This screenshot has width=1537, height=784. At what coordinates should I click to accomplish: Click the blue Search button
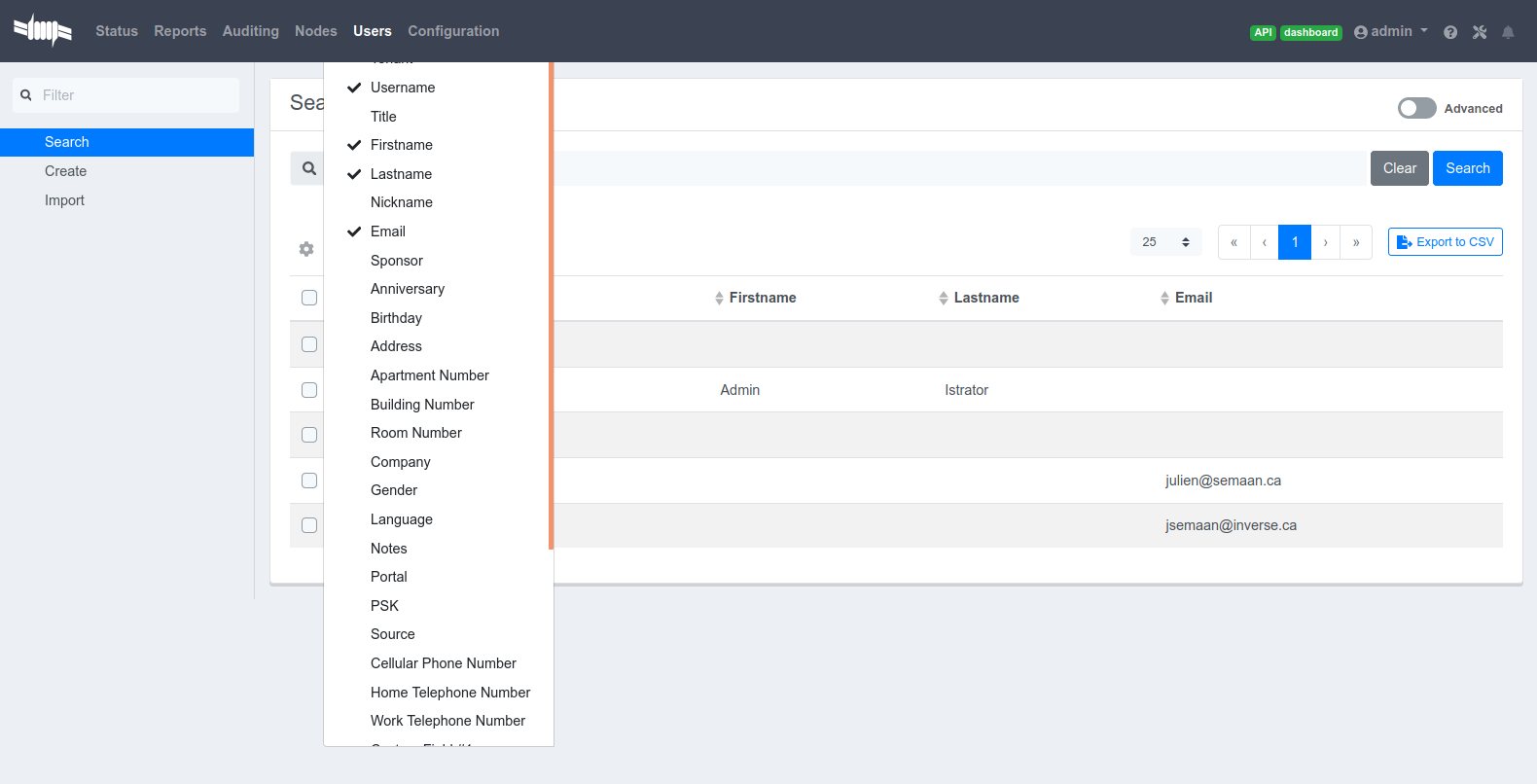(x=1468, y=168)
